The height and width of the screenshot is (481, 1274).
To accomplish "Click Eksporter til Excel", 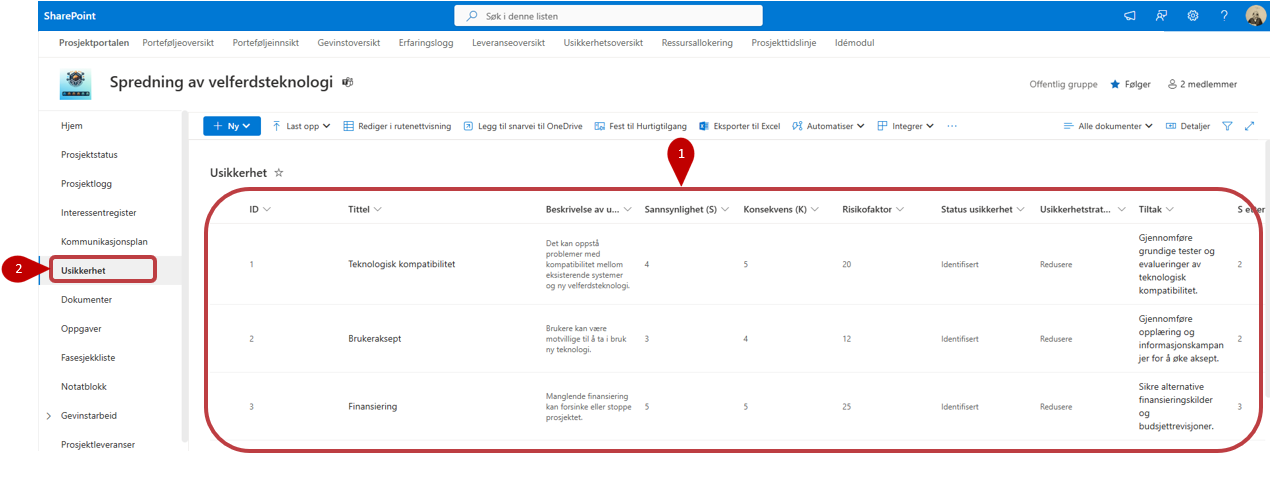I will click(739, 126).
